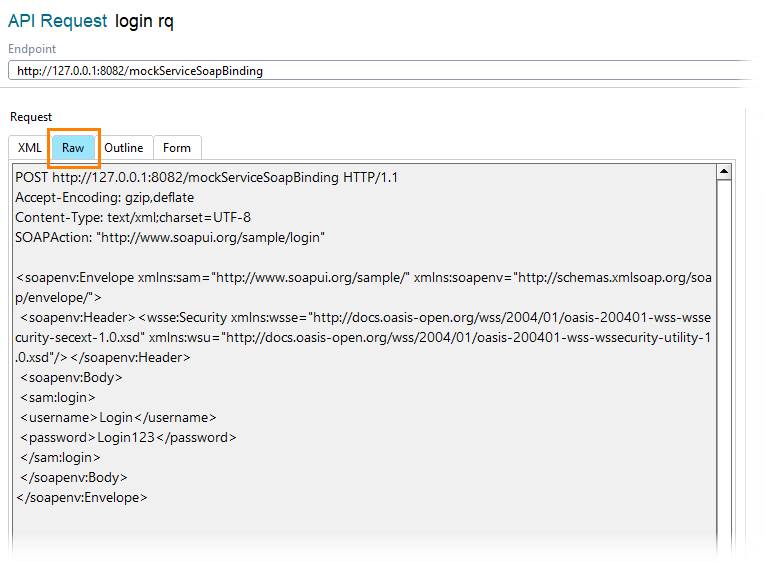This screenshot has height=562, width=766.
Task: Open the Outline tab
Action: point(124,148)
